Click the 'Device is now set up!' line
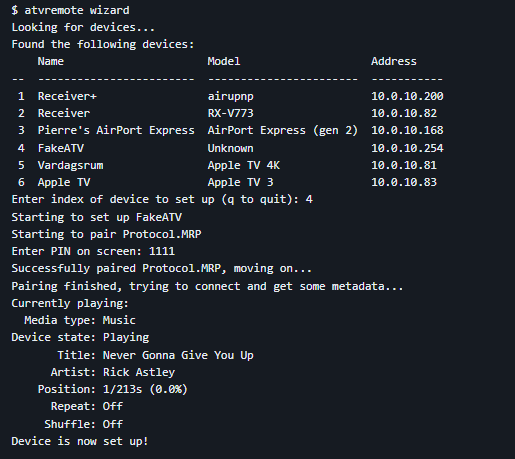515x459 pixels. (80, 441)
